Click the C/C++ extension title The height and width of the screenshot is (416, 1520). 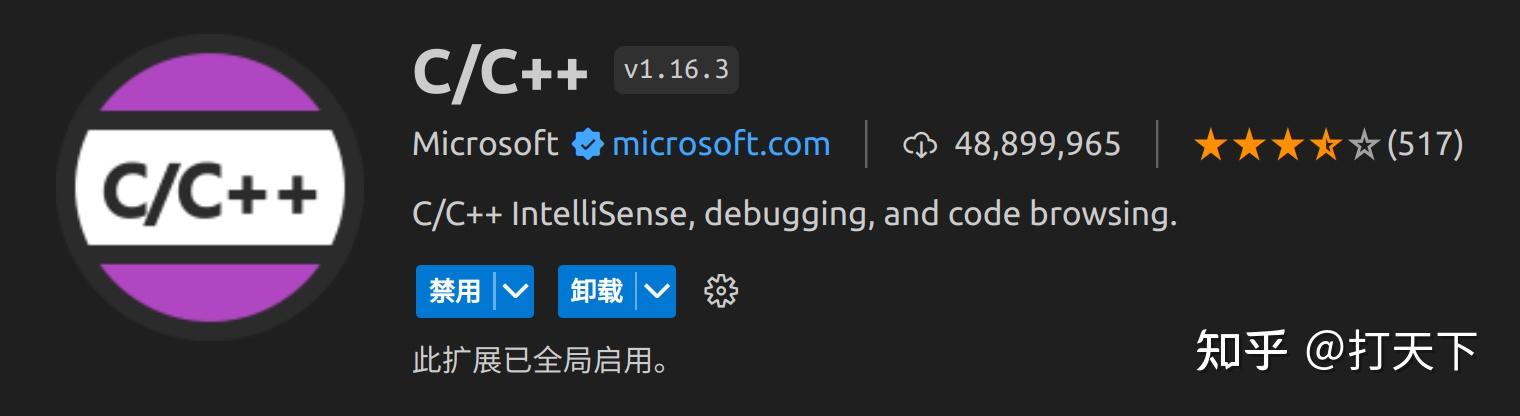point(500,72)
